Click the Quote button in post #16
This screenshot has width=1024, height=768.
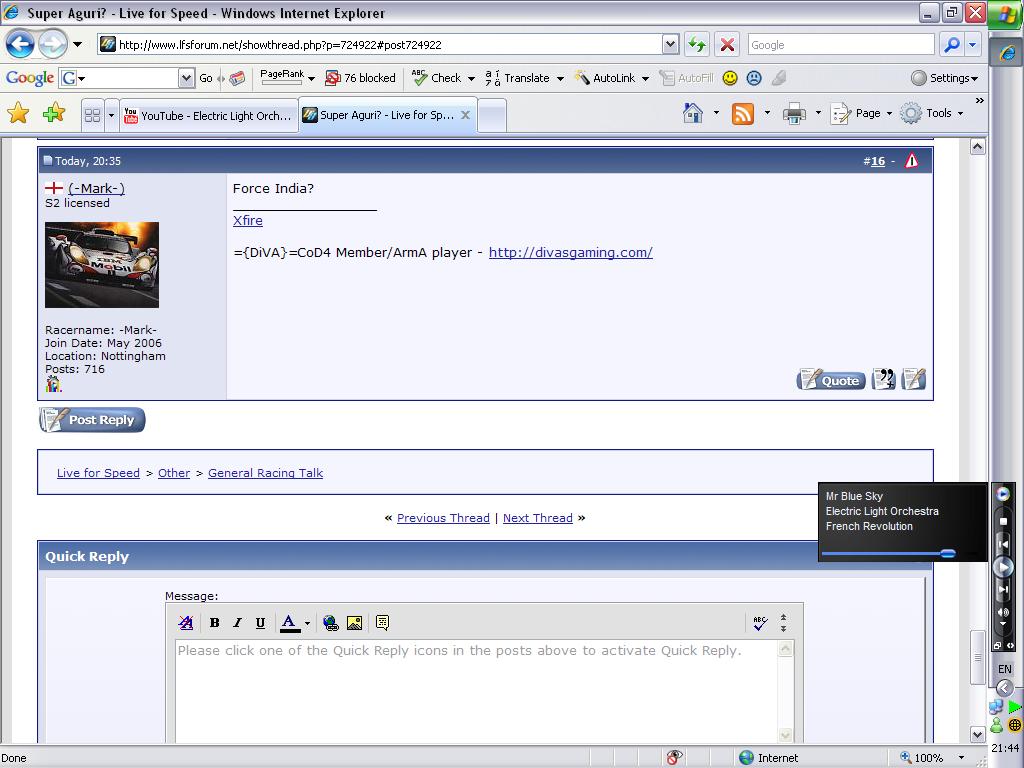point(831,379)
